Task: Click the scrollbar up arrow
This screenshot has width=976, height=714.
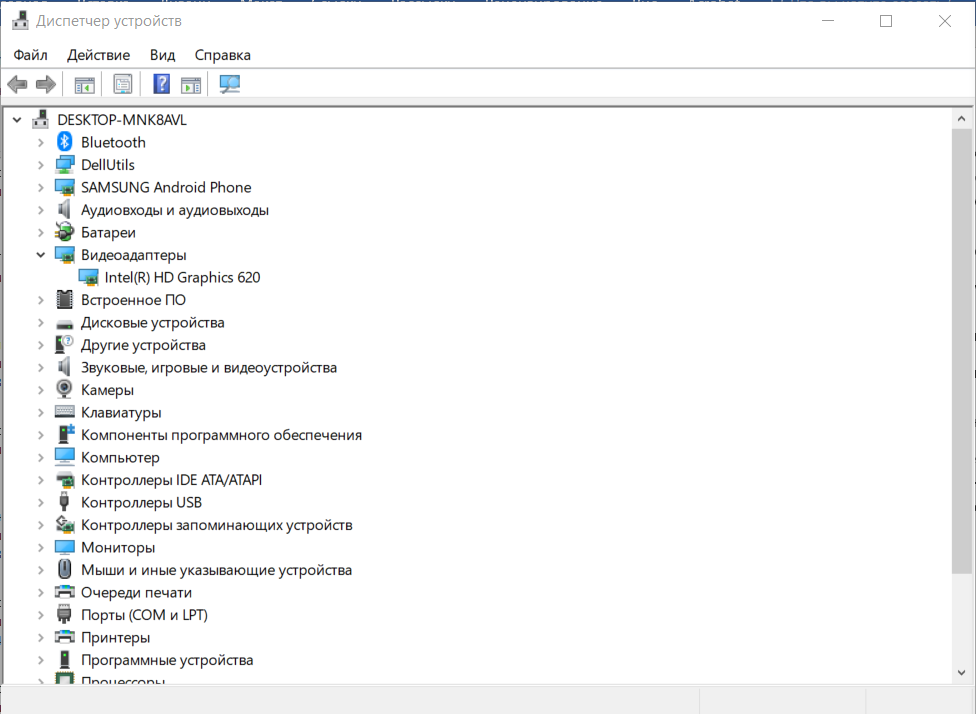Action: tap(962, 118)
